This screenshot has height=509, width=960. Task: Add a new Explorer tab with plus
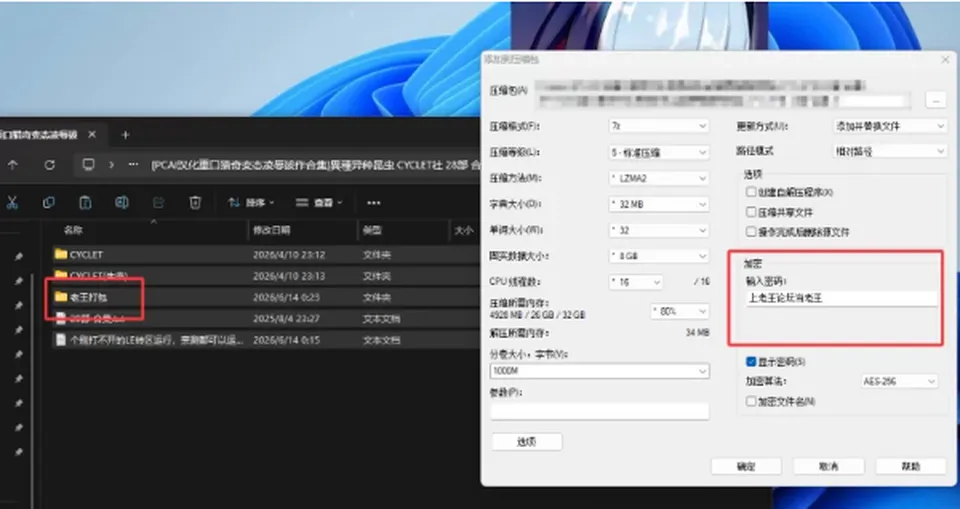point(126,135)
